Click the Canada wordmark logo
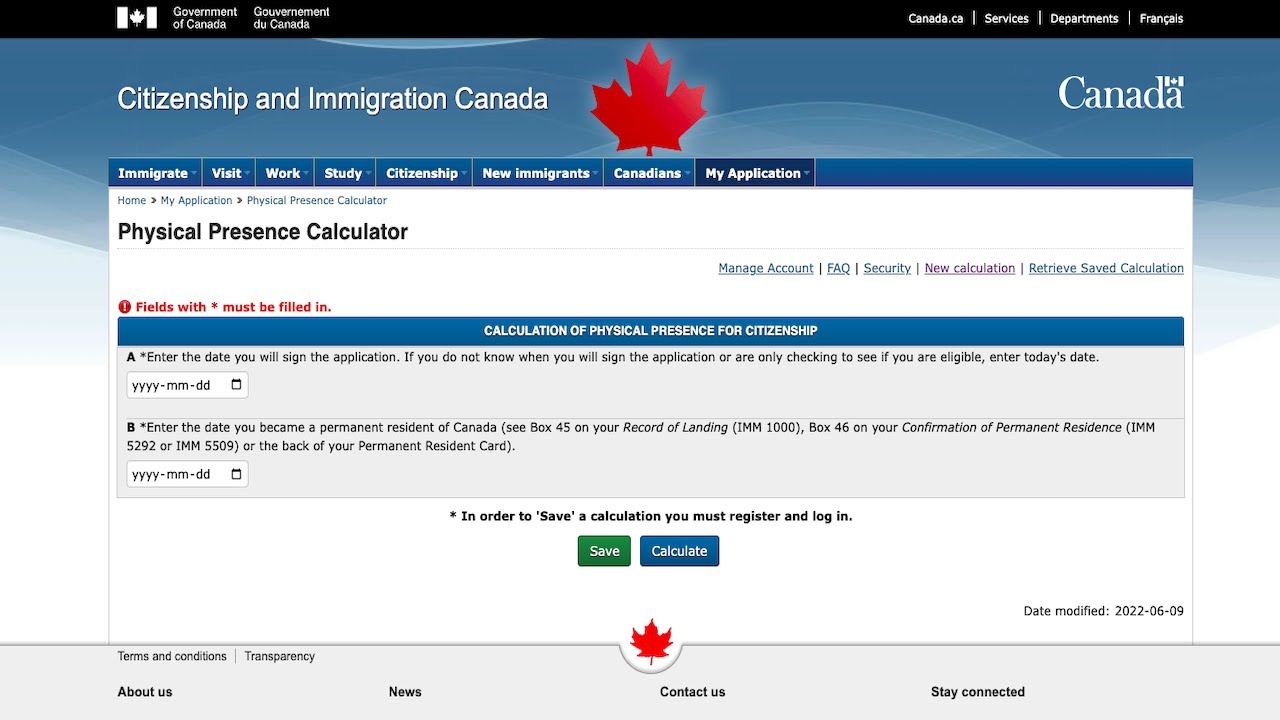1280x720 pixels. pos(1121,93)
